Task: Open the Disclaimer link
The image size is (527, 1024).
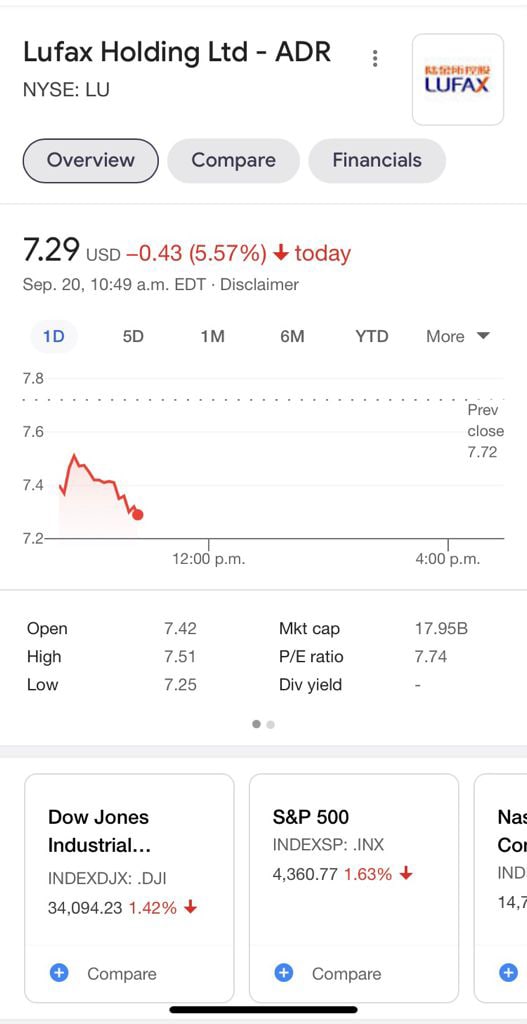Action: pyautogui.click(x=260, y=285)
